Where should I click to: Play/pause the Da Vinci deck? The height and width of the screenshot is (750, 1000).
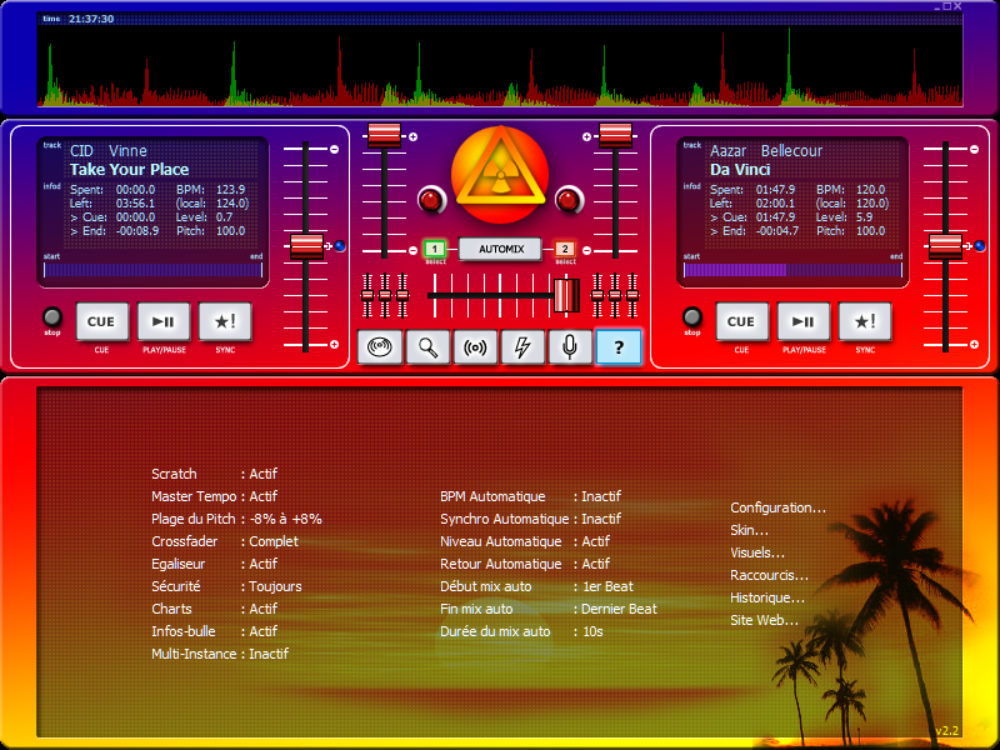(803, 321)
